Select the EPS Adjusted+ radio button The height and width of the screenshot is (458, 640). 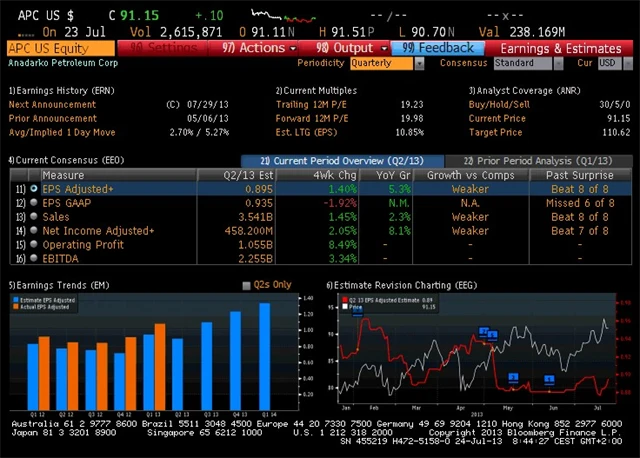(x=34, y=188)
